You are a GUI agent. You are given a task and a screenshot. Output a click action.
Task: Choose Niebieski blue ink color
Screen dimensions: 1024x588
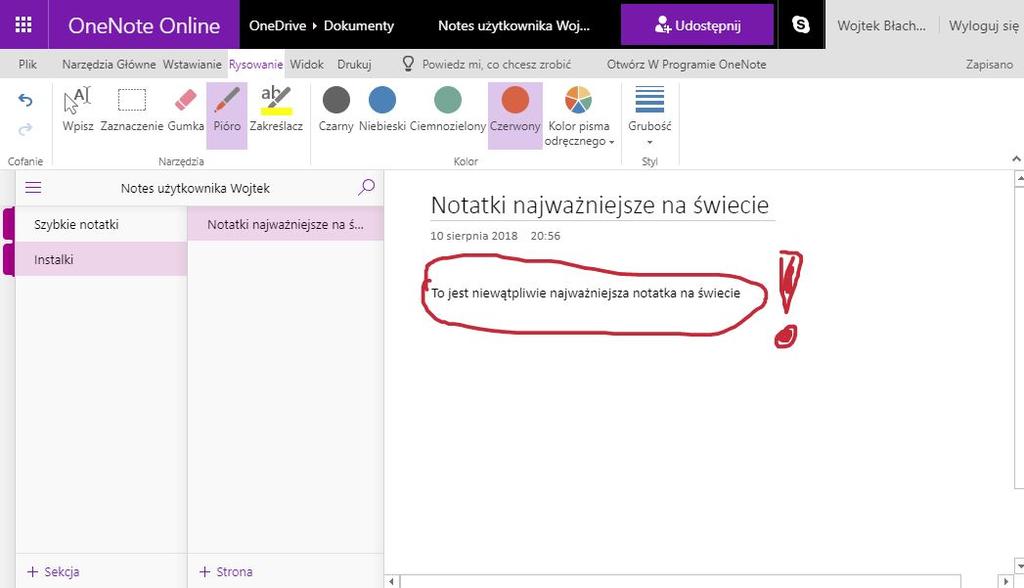point(382,110)
